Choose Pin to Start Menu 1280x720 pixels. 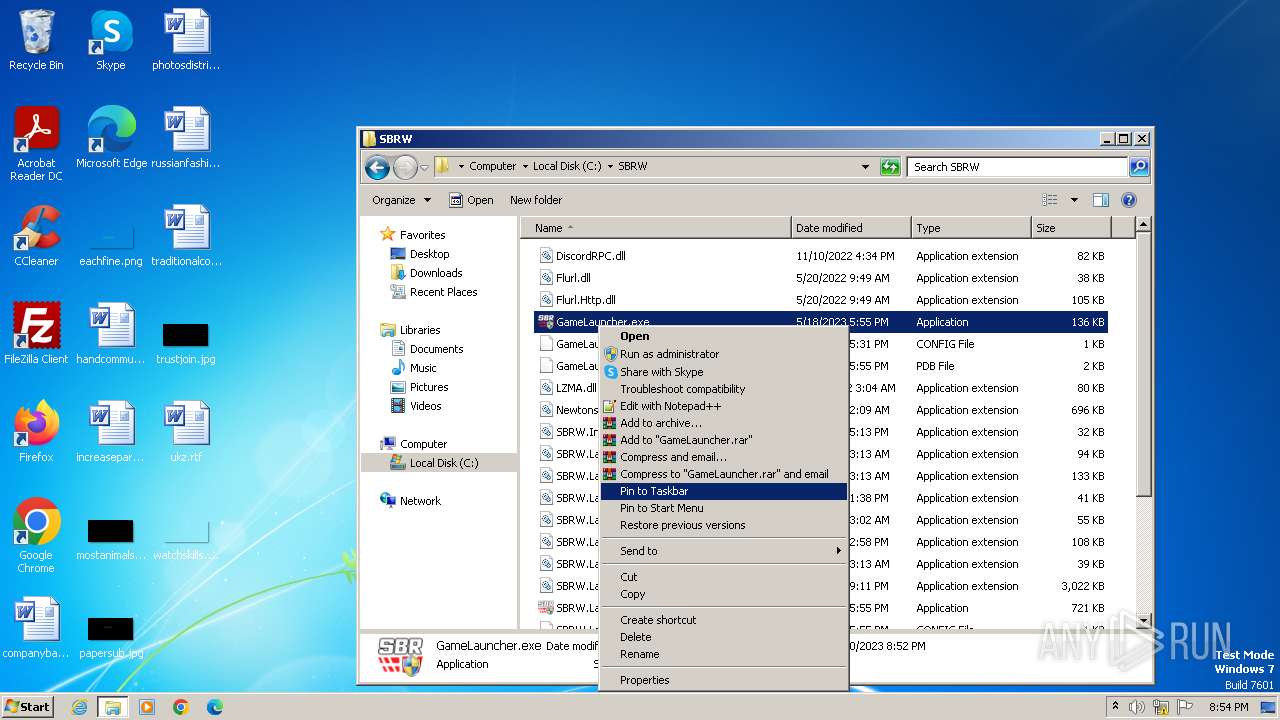[723, 508]
